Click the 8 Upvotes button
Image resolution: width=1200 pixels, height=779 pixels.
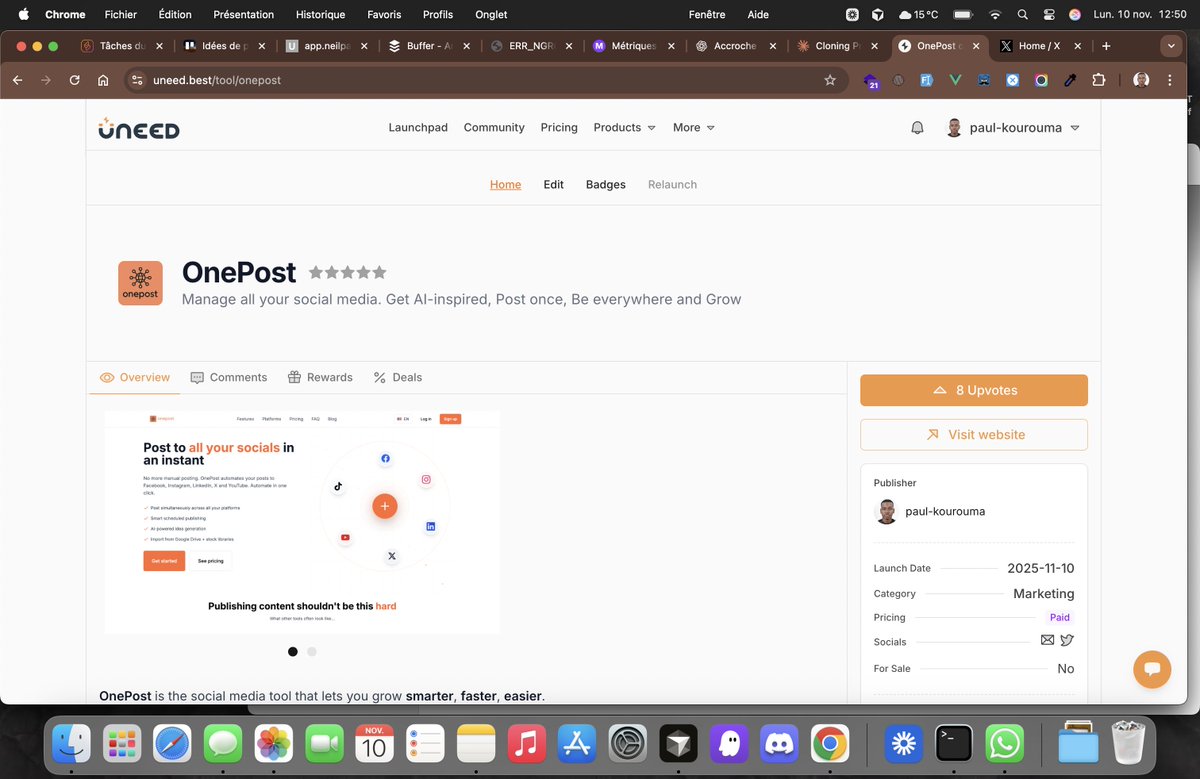coord(974,390)
